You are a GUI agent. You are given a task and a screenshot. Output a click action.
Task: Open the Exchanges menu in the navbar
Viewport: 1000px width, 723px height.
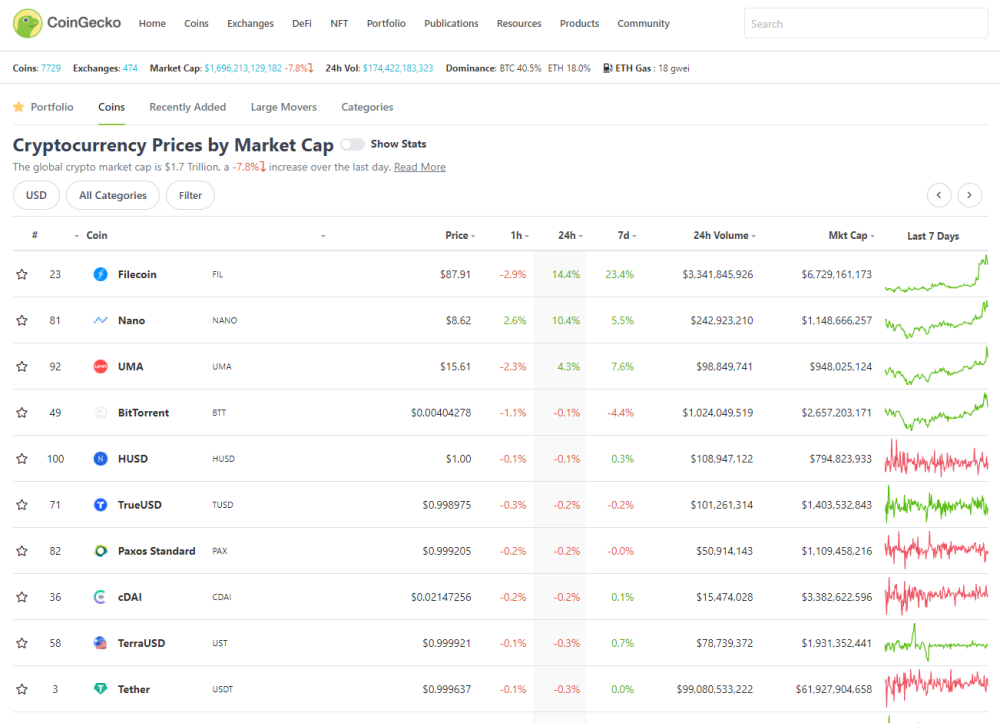click(250, 24)
